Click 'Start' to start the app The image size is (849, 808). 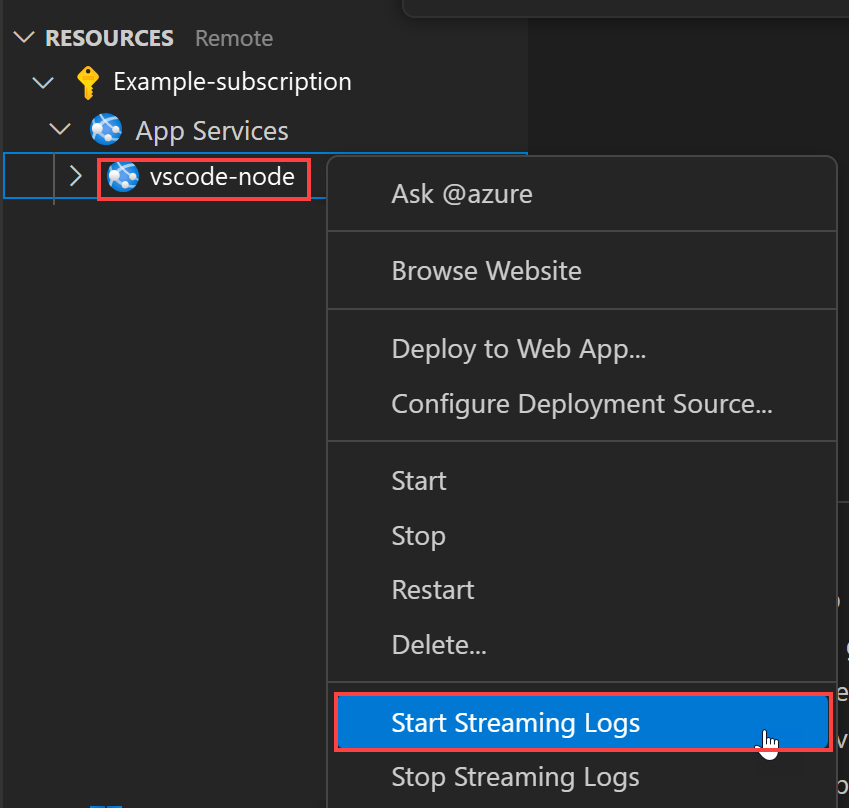pos(419,480)
